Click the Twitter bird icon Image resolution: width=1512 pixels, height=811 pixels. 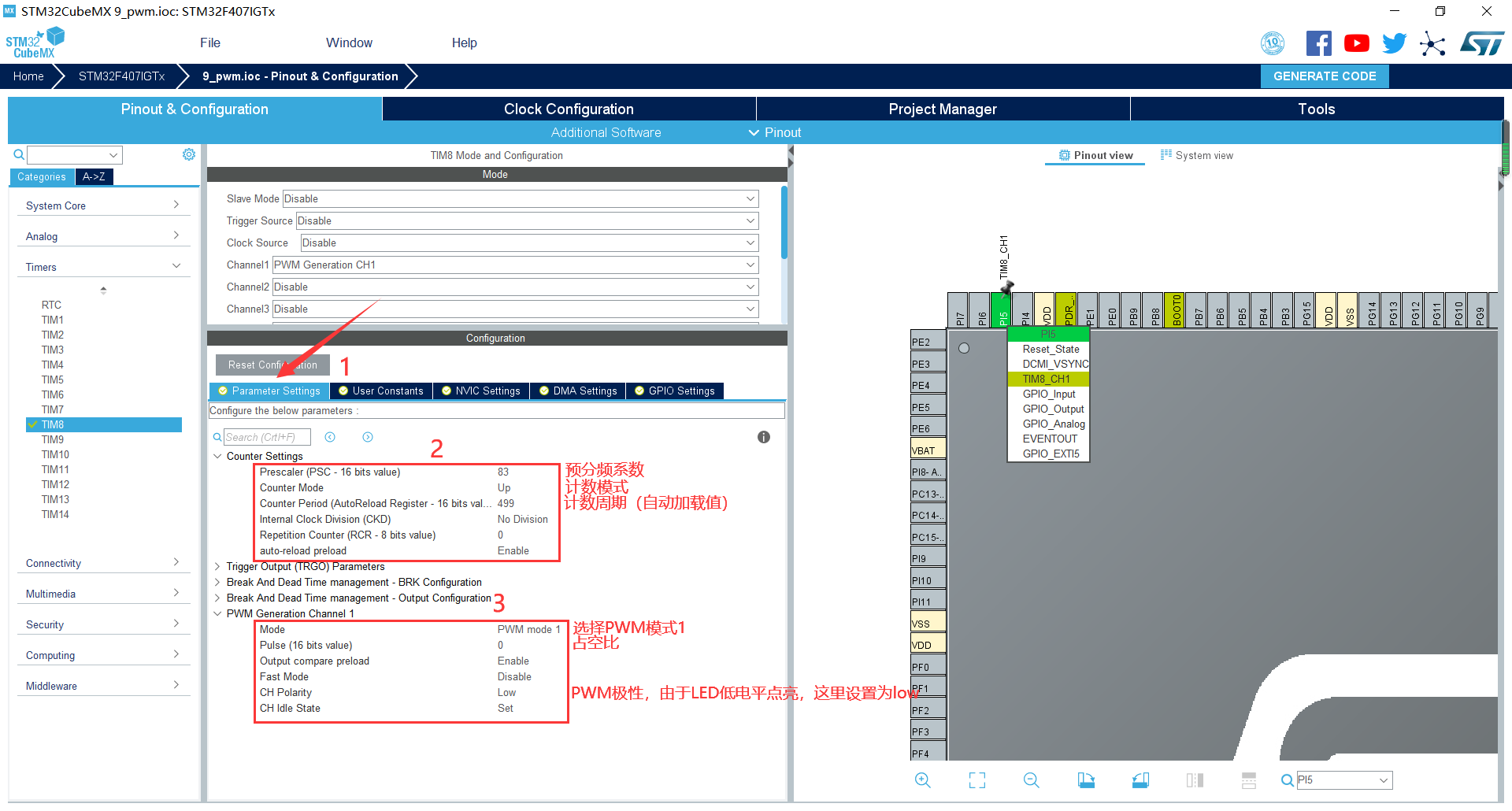(1394, 43)
